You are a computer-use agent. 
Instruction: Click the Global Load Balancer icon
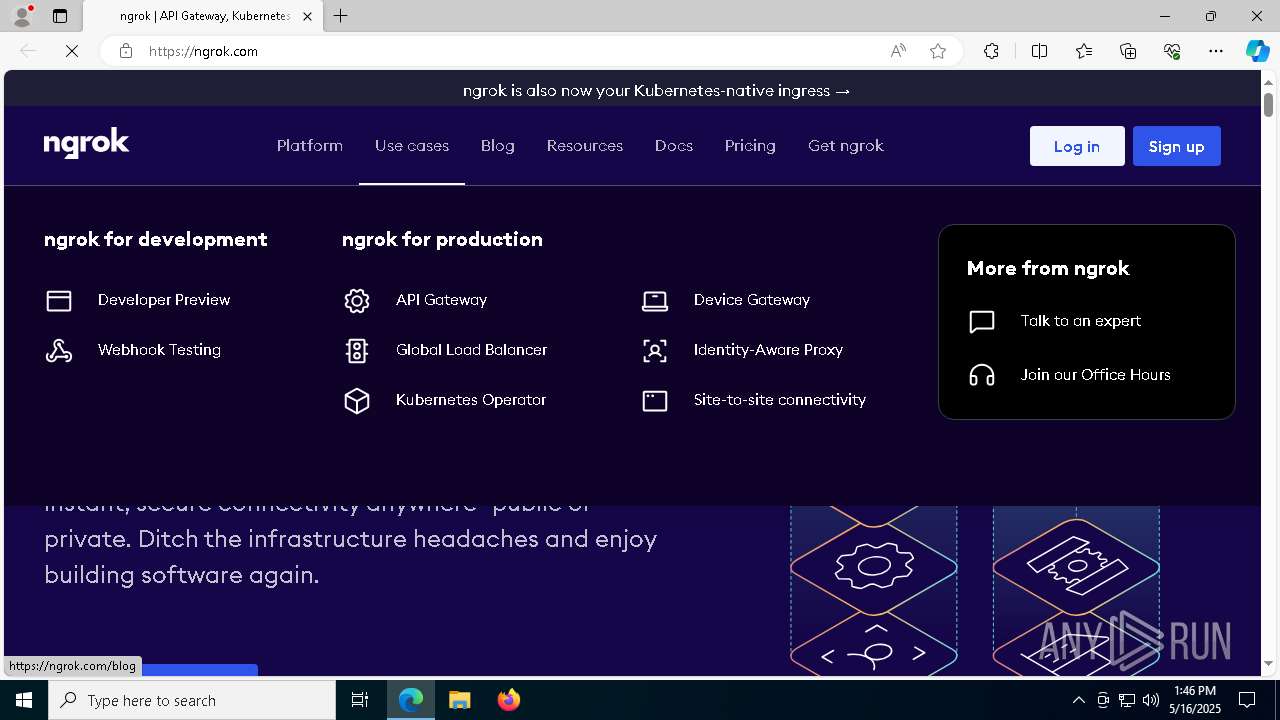click(x=357, y=350)
